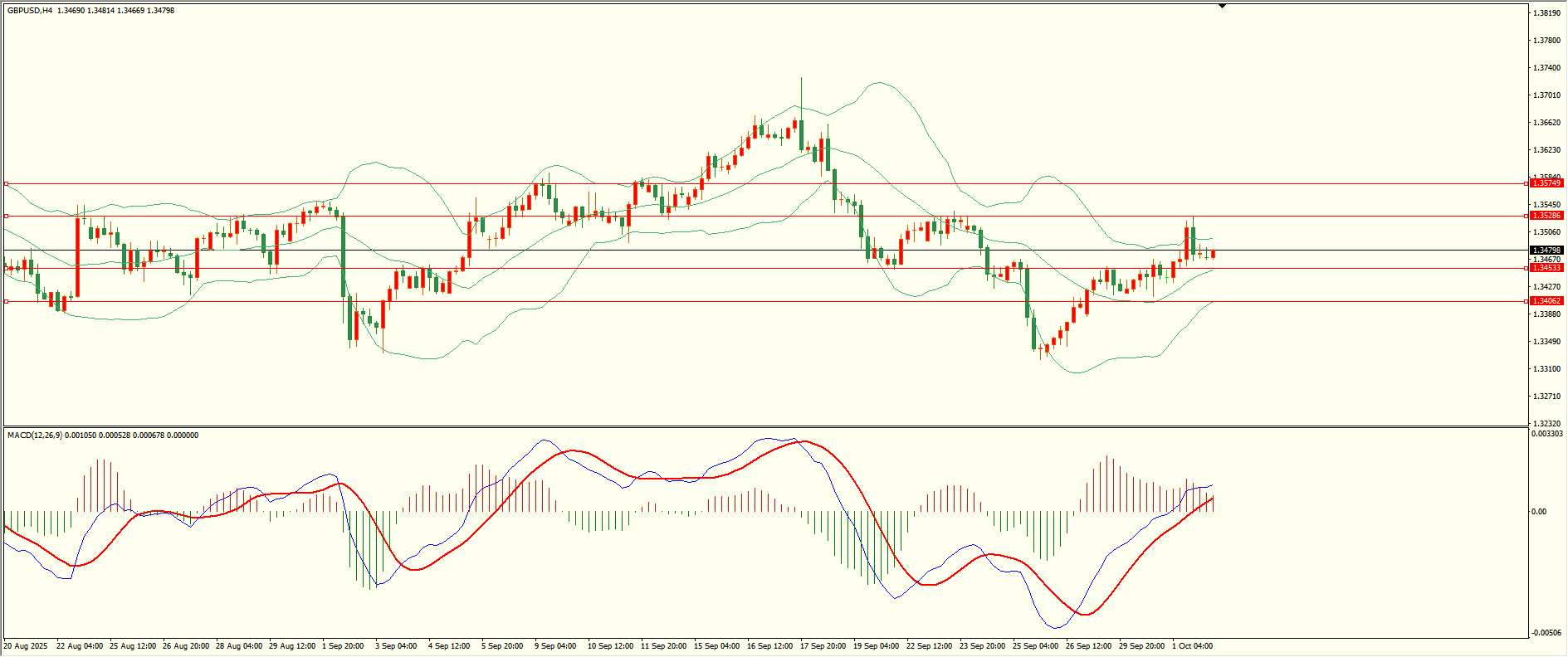
Task: Select left handle of 1.35749 horizontal line
Action: 6,183
